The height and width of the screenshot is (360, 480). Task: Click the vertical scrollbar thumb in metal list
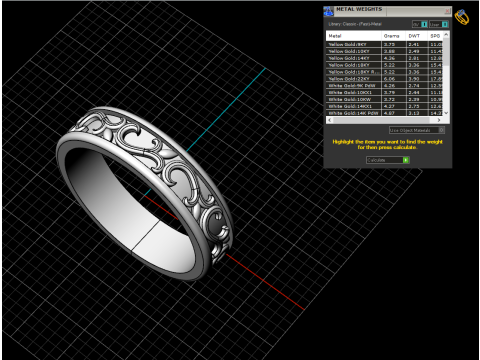[446, 52]
